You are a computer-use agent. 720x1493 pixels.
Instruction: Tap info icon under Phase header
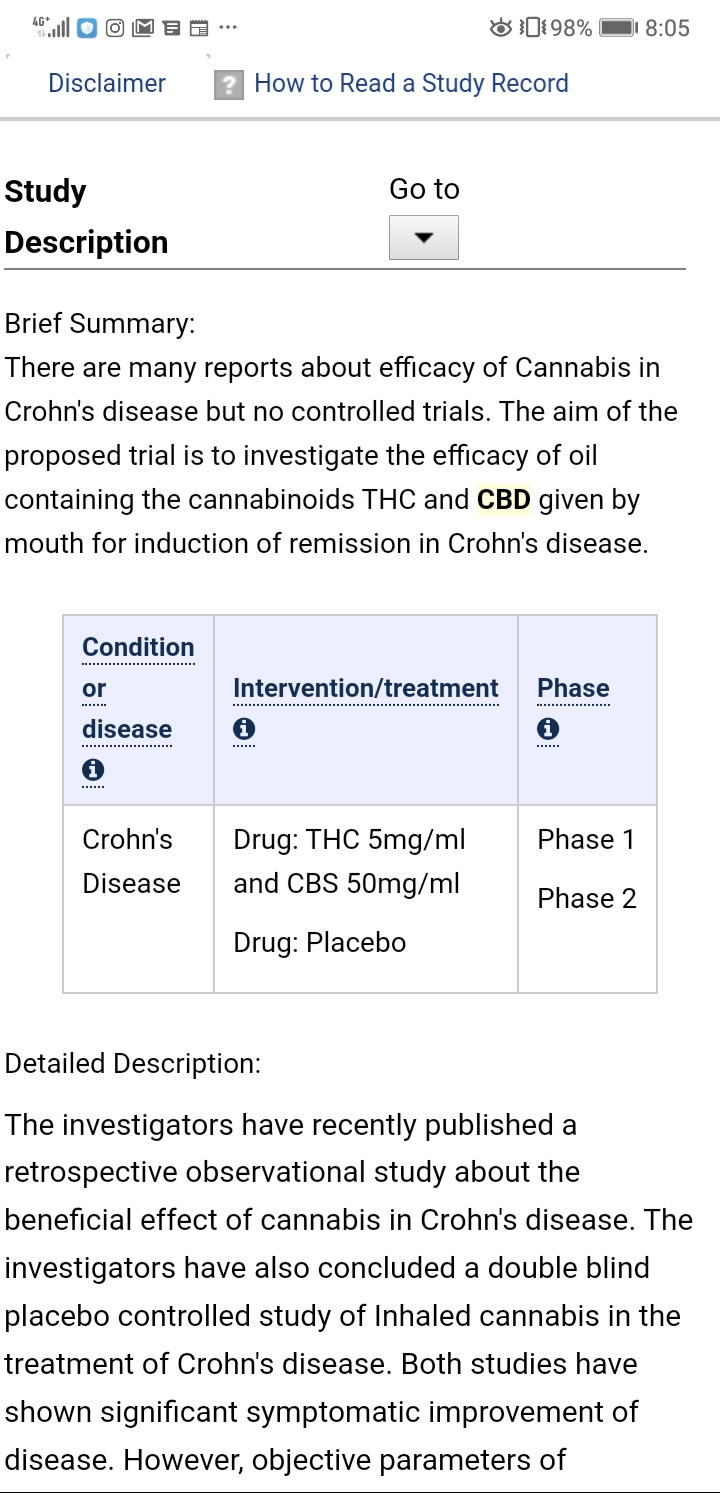click(x=548, y=729)
